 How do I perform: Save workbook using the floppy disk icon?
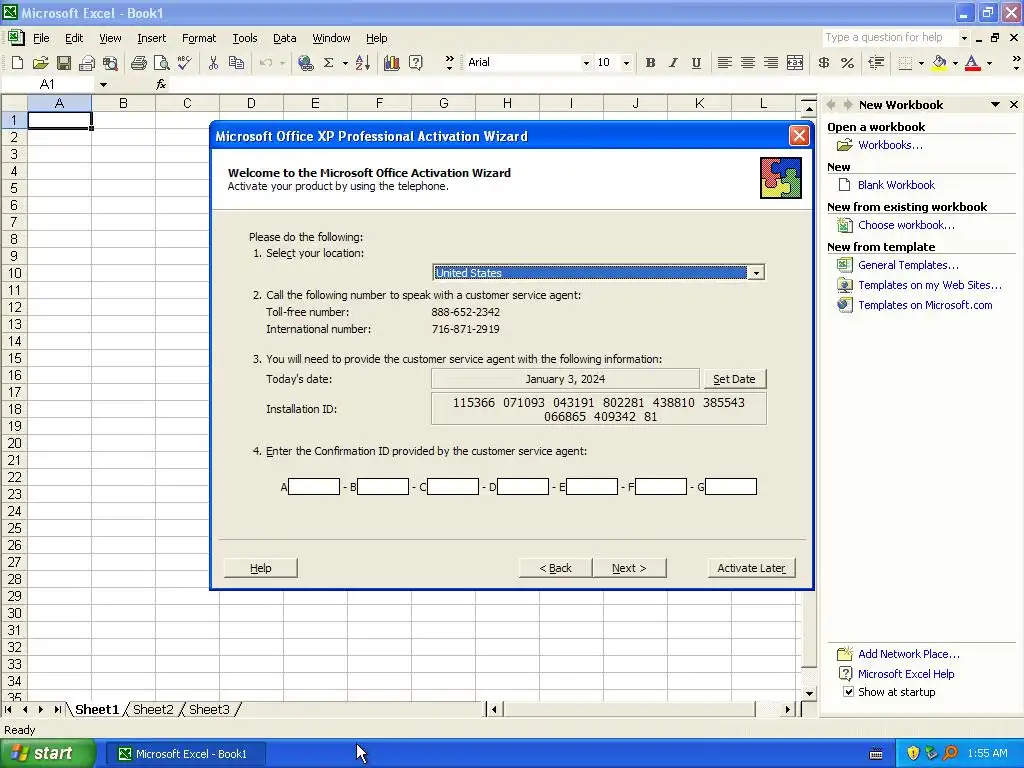(x=63, y=63)
